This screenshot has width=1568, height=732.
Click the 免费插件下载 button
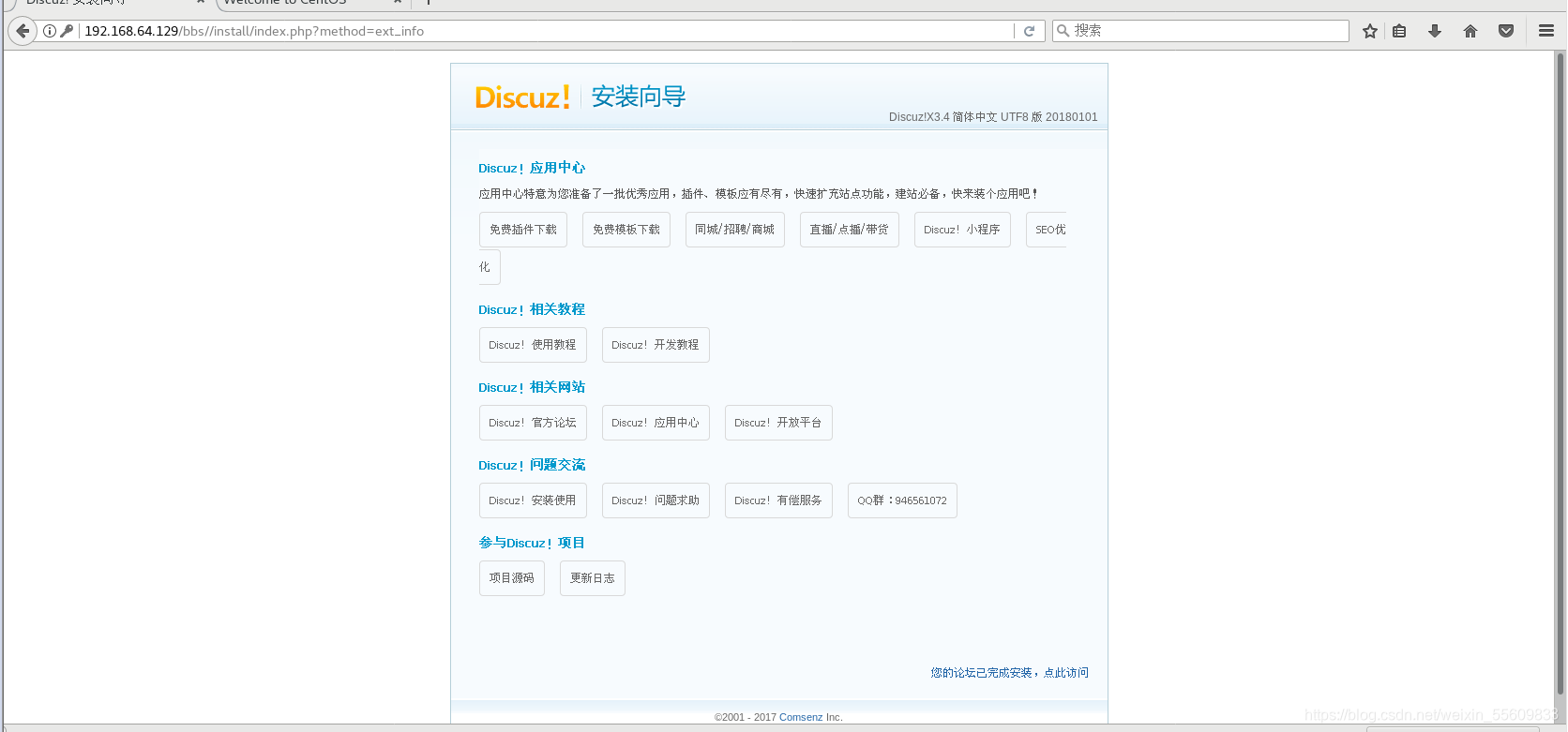[x=523, y=230]
